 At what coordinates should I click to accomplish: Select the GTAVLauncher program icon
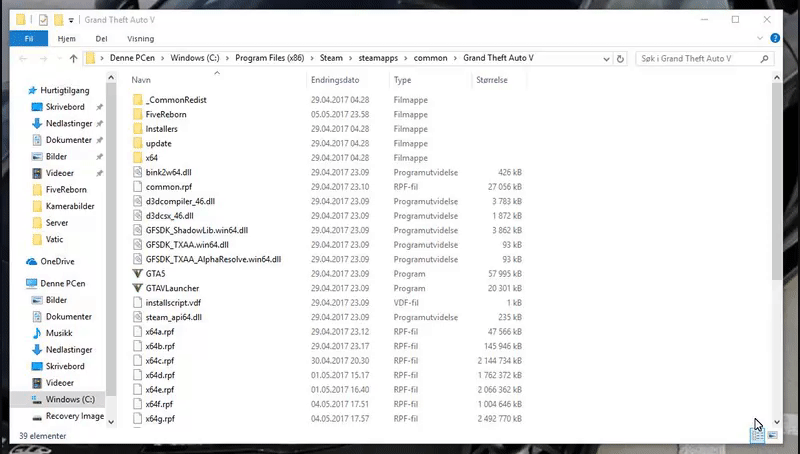[137, 288]
